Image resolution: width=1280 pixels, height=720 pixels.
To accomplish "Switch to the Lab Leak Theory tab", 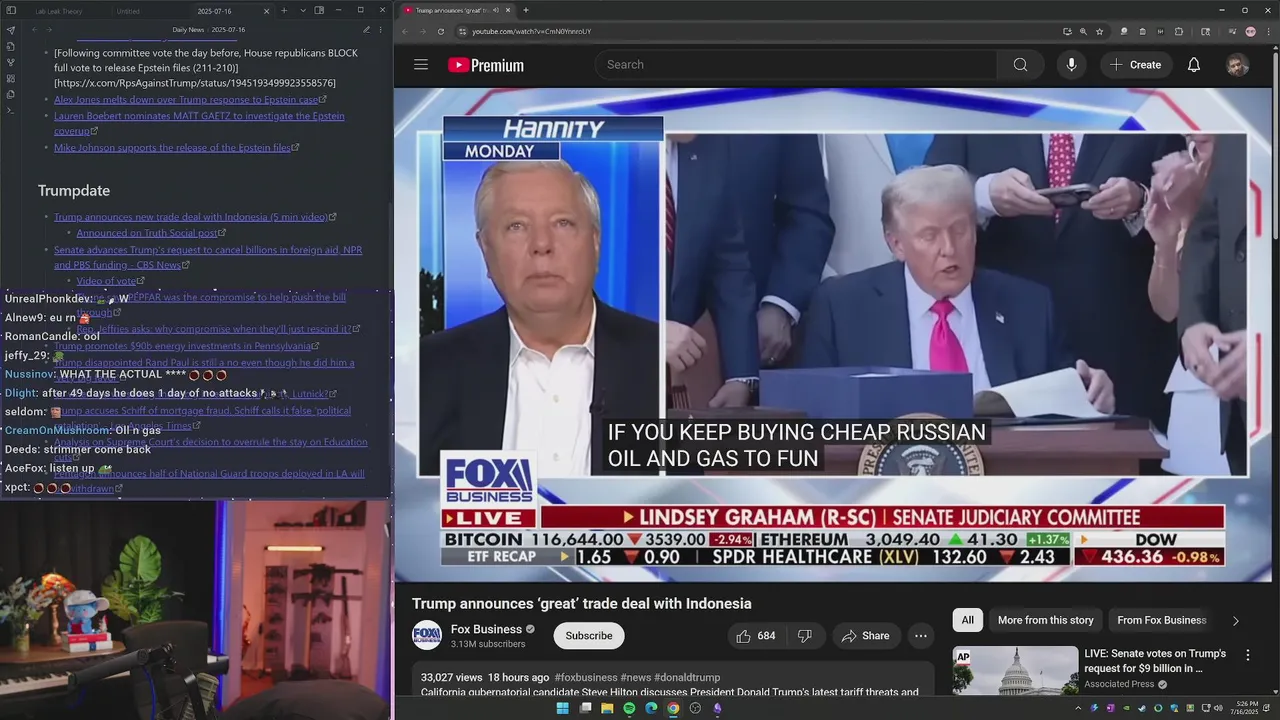I will [x=59, y=11].
